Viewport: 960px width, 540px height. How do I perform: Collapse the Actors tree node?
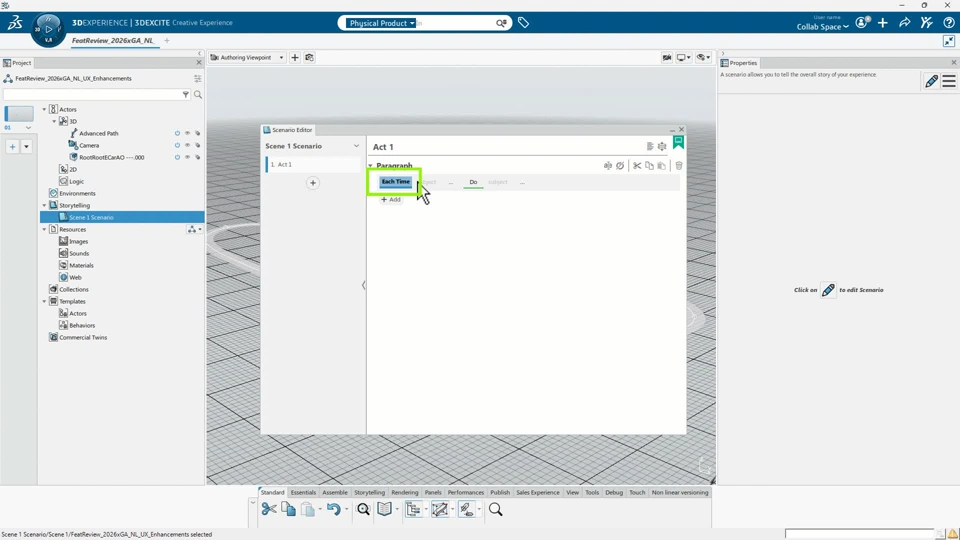44,109
